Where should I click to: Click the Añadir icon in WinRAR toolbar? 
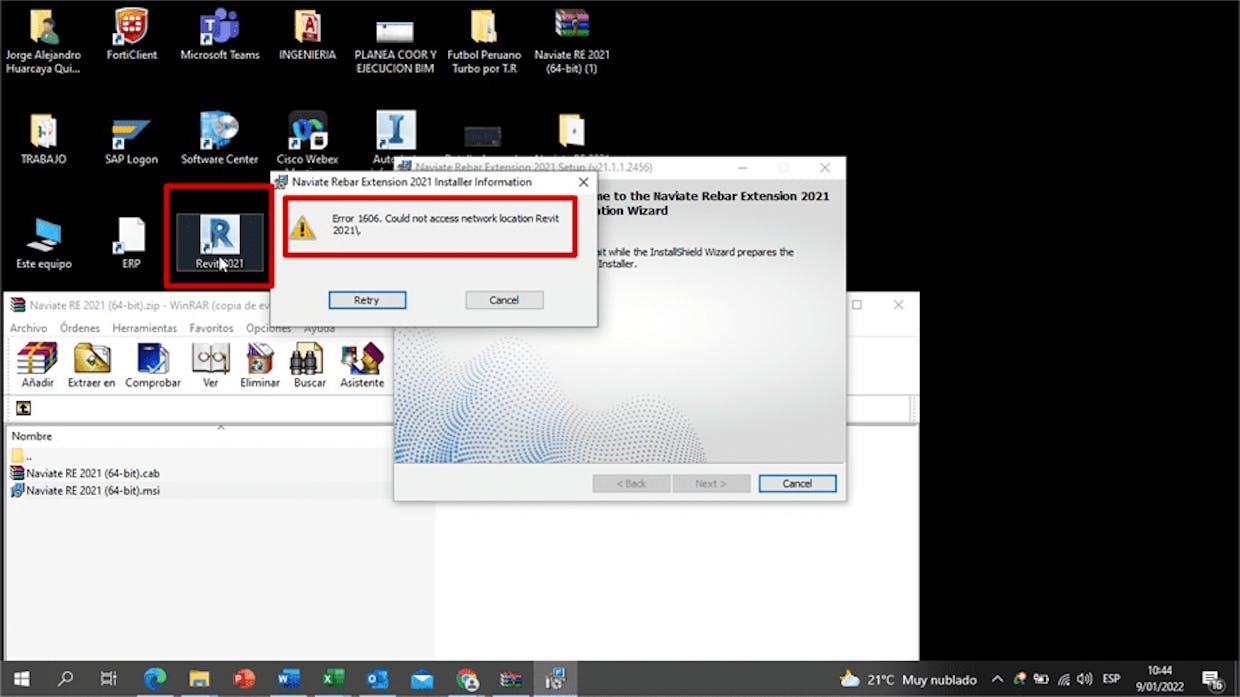coord(37,365)
